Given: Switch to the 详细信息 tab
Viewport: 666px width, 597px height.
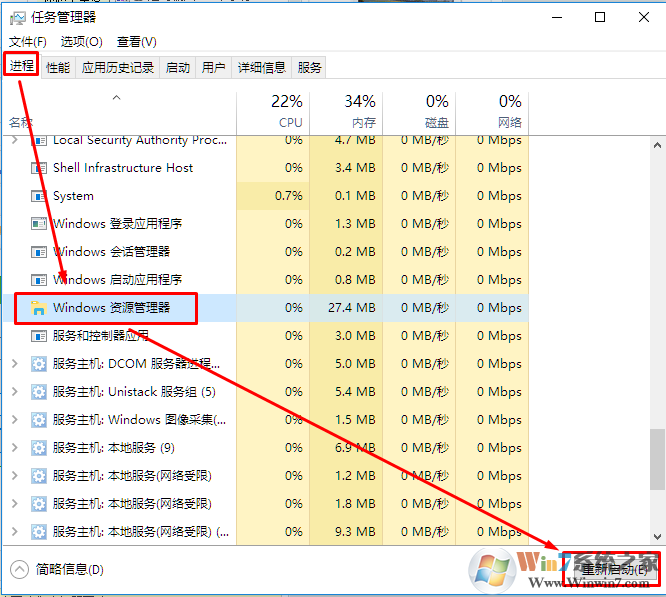Looking at the screenshot, I should coord(262,68).
